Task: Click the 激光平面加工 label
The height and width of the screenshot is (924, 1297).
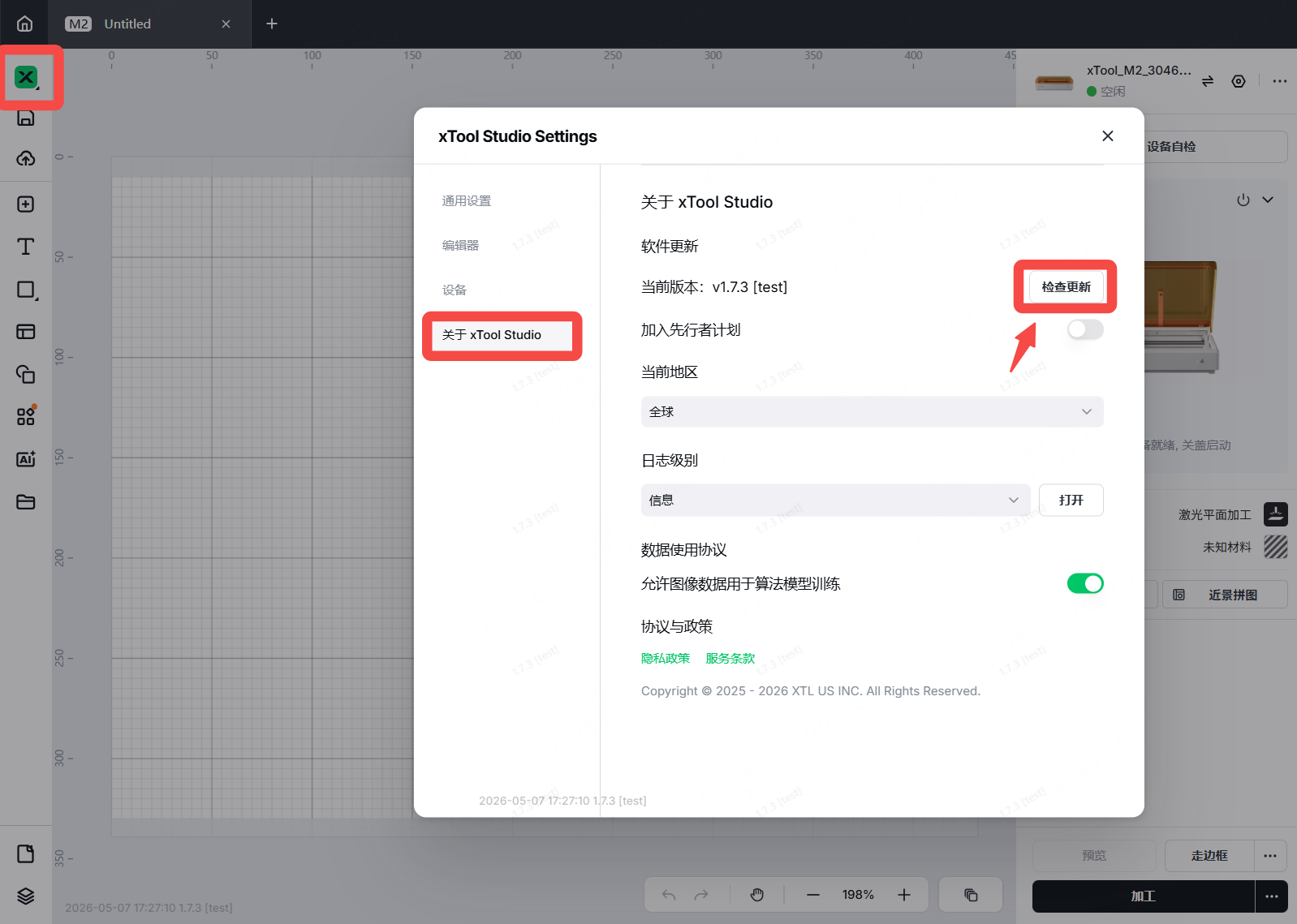Action: 1215,515
